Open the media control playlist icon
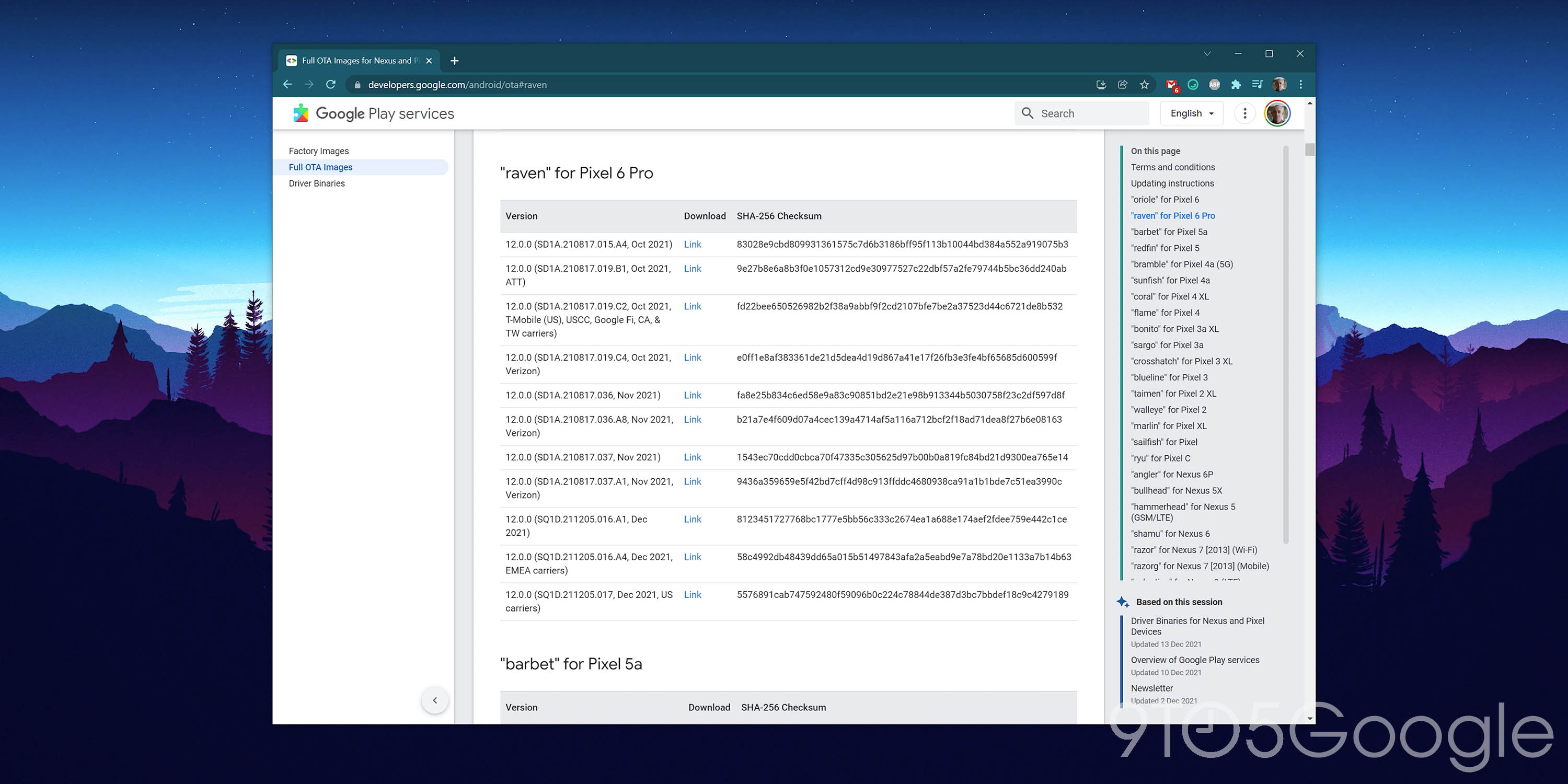1568x784 pixels. pos(1257,85)
